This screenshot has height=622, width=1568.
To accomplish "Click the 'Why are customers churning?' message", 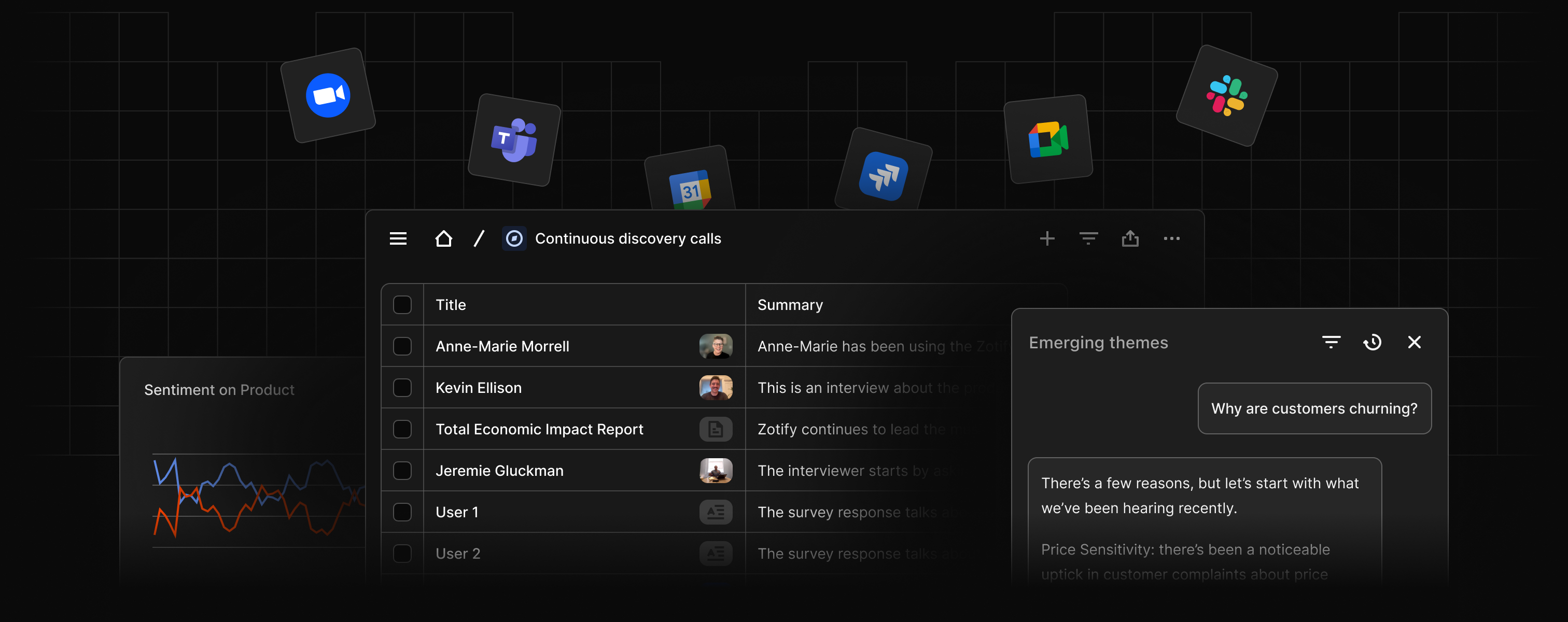I will tap(1314, 408).
